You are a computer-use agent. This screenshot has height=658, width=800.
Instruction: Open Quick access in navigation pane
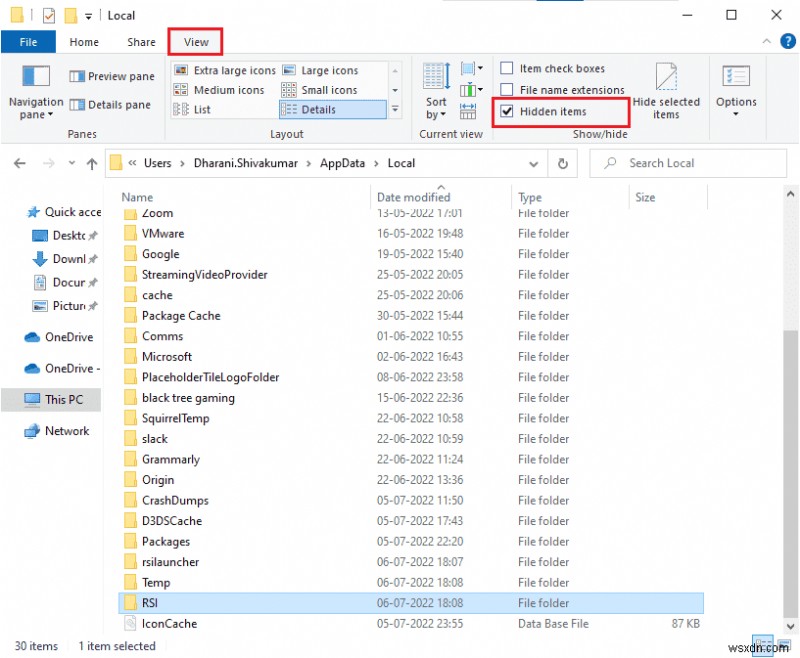tap(64, 212)
